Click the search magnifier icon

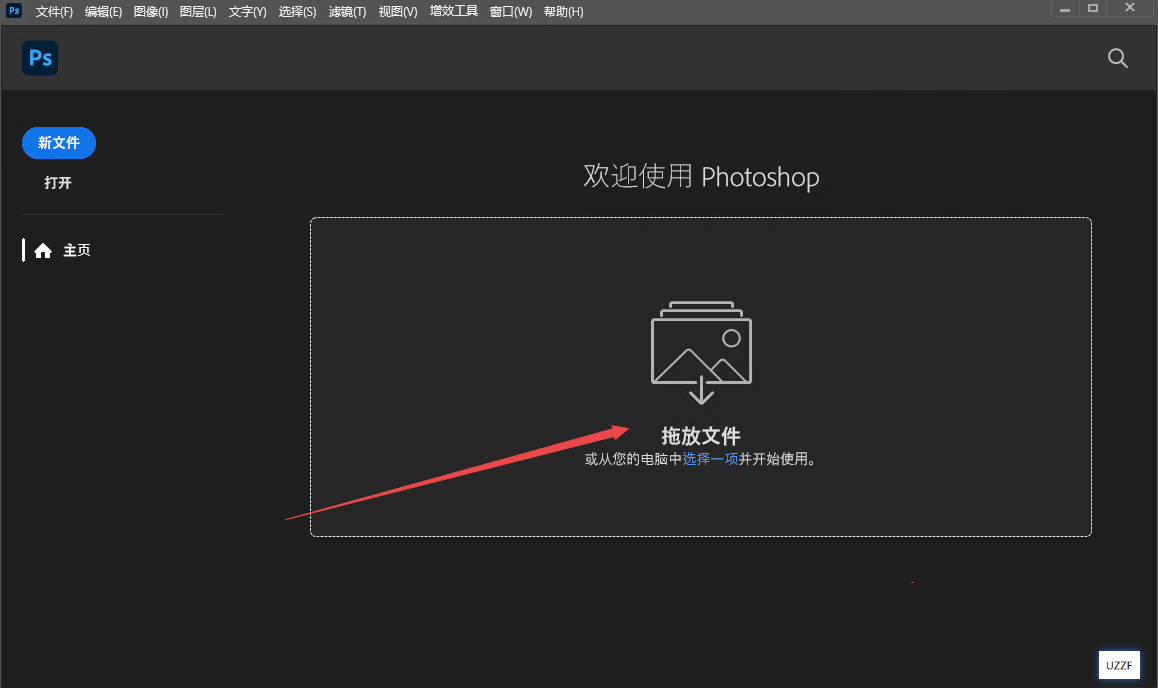coord(1118,58)
